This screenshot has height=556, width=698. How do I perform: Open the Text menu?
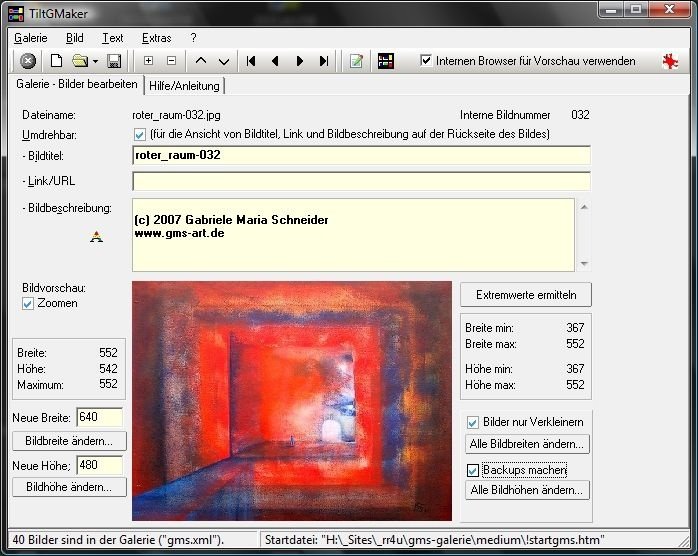[x=113, y=38]
